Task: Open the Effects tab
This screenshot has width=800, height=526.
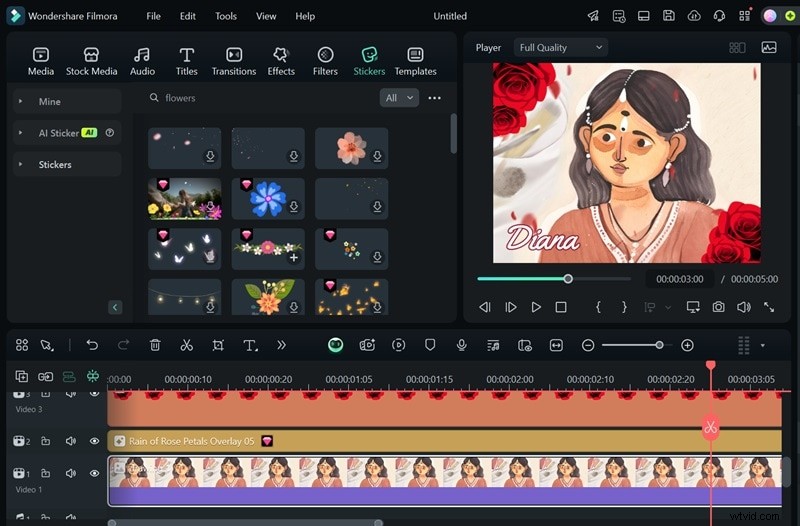Action: [x=281, y=61]
